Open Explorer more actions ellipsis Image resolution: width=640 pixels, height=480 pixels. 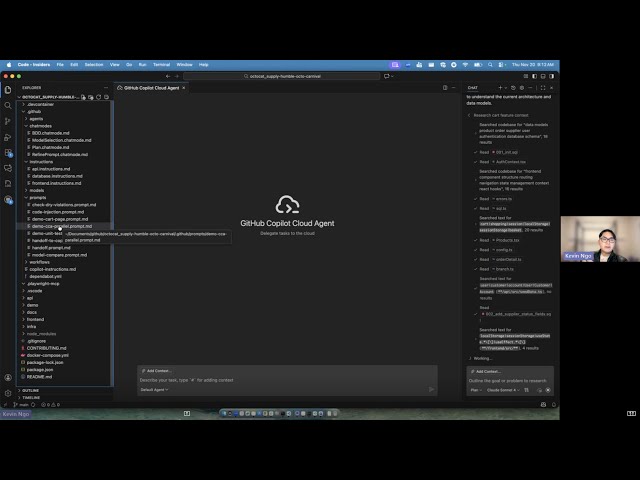click(x=106, y=88)
